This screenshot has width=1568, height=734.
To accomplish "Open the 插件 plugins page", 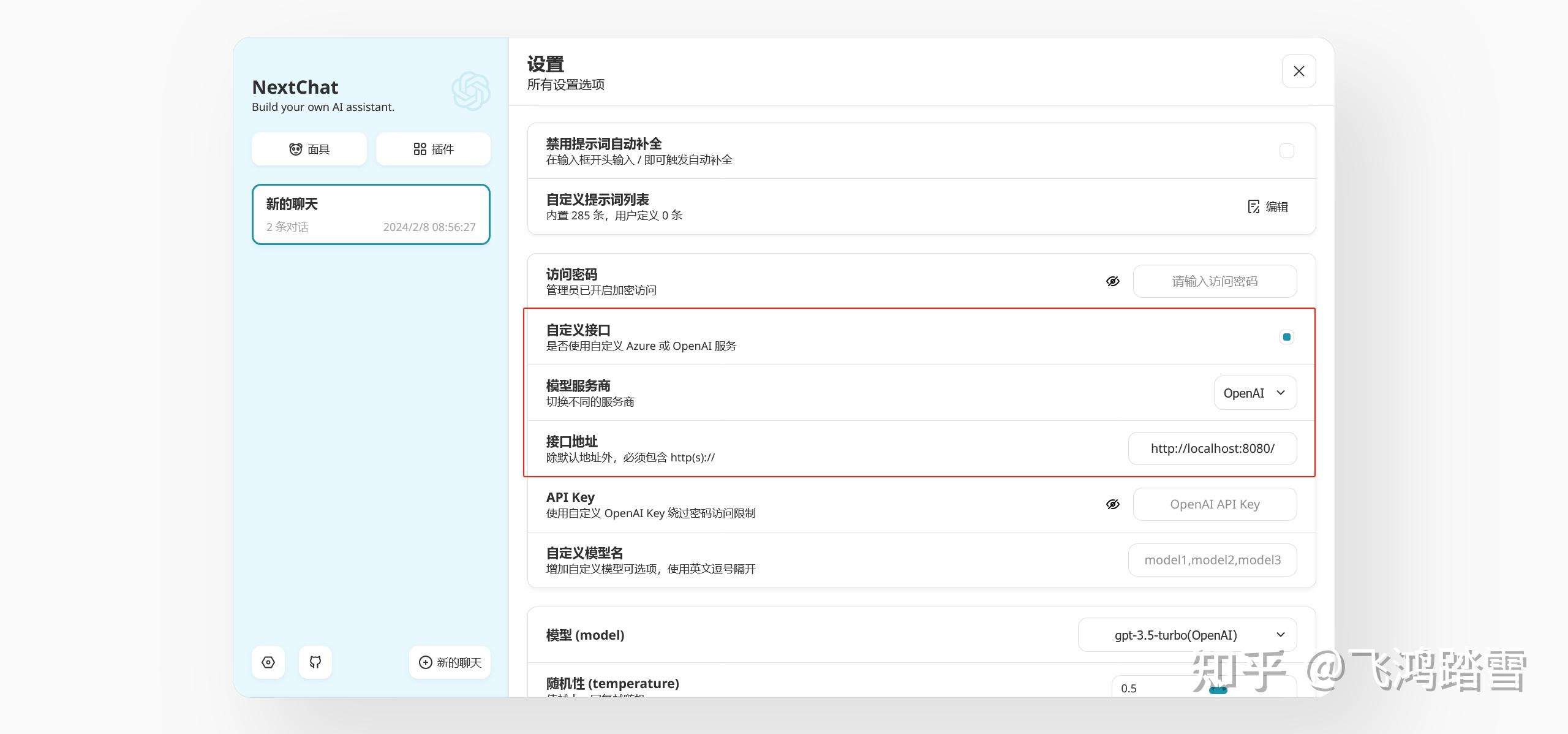I will (x=433, y=149).
